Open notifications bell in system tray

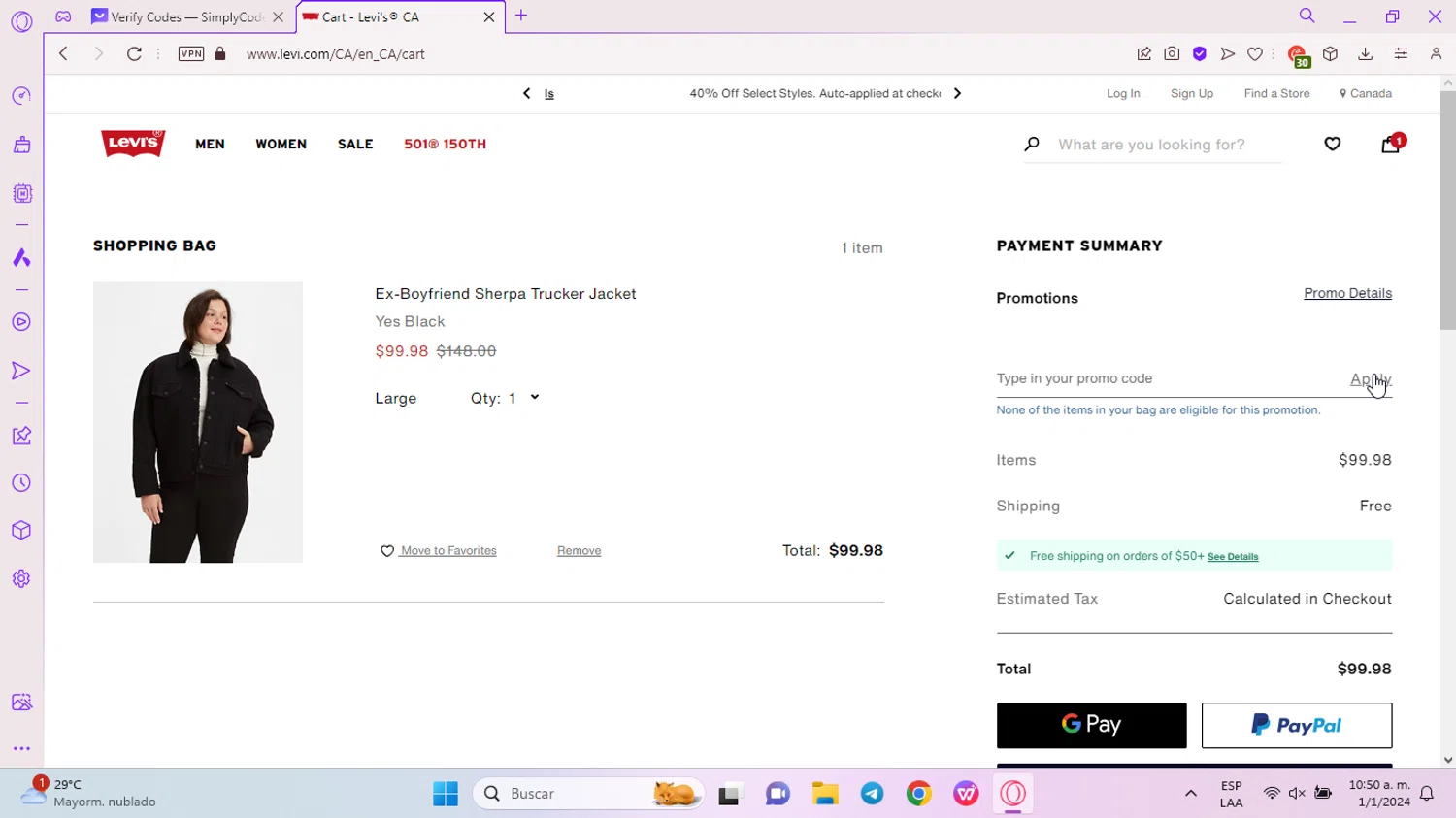(1427, 794)
